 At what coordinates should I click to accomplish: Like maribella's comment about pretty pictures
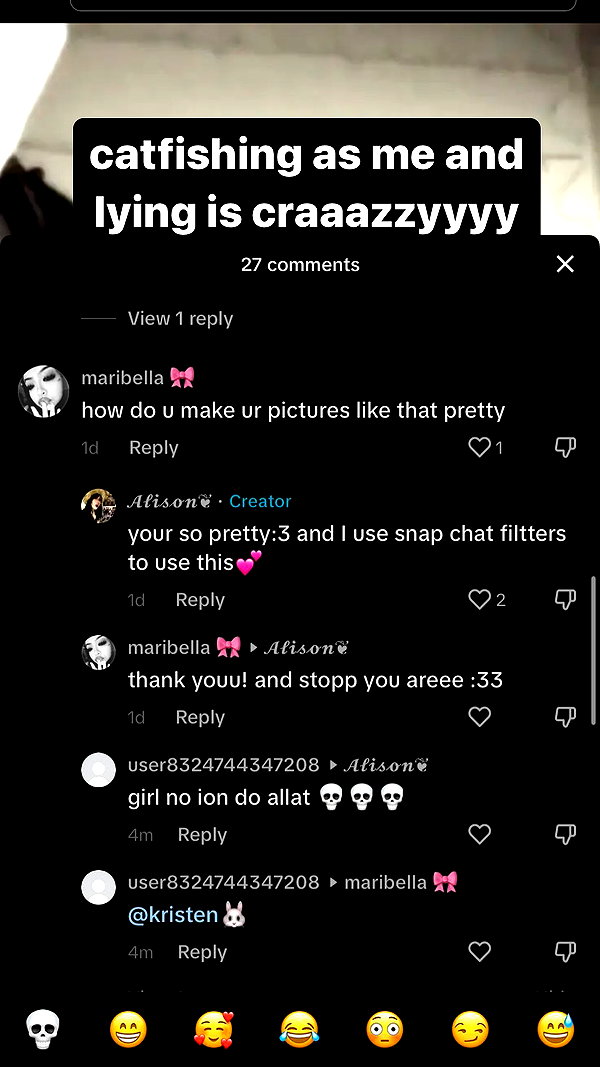coord(480,447)
